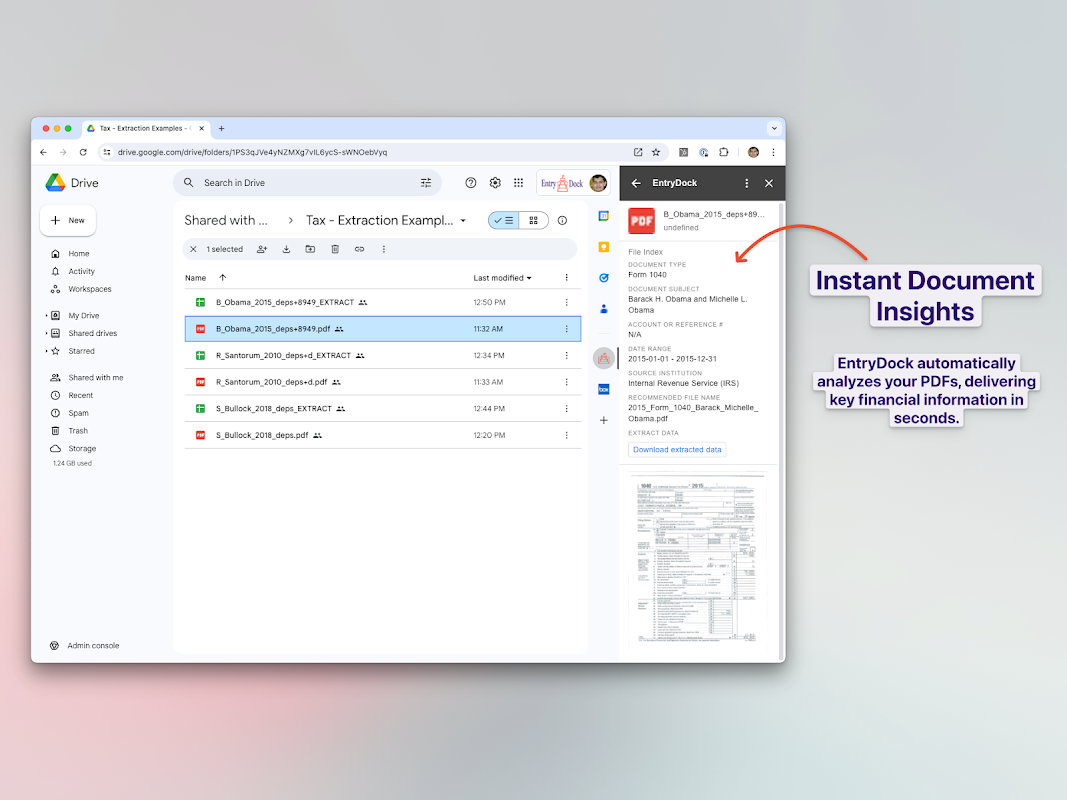This screenshot has height=800, width=1067.
Task: Open browser tab search dropdown arrow
Action: pos(774,128)
